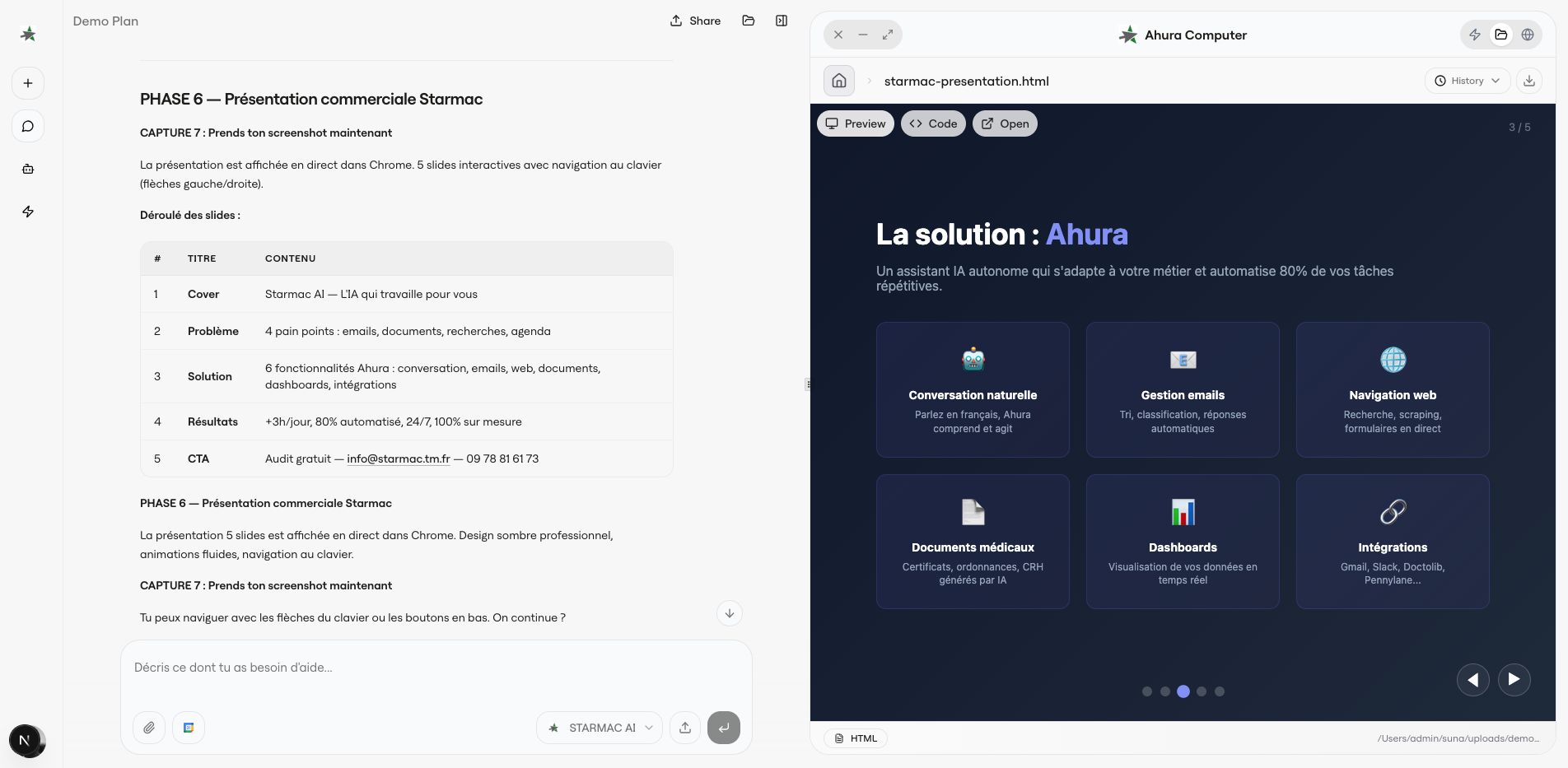Click Intégrations feature card

(x=1393, y=542)
